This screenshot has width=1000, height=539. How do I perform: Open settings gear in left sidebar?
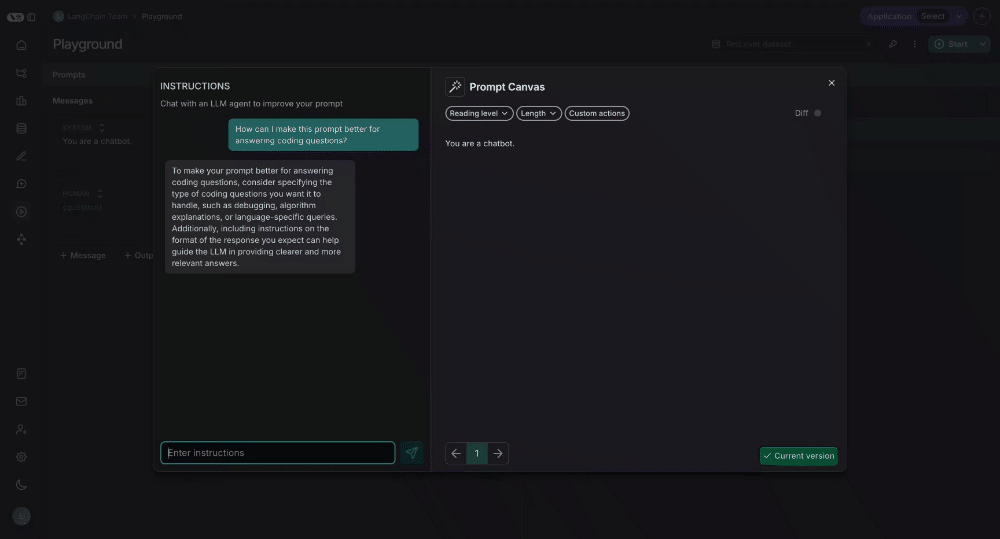click(22, 457)
